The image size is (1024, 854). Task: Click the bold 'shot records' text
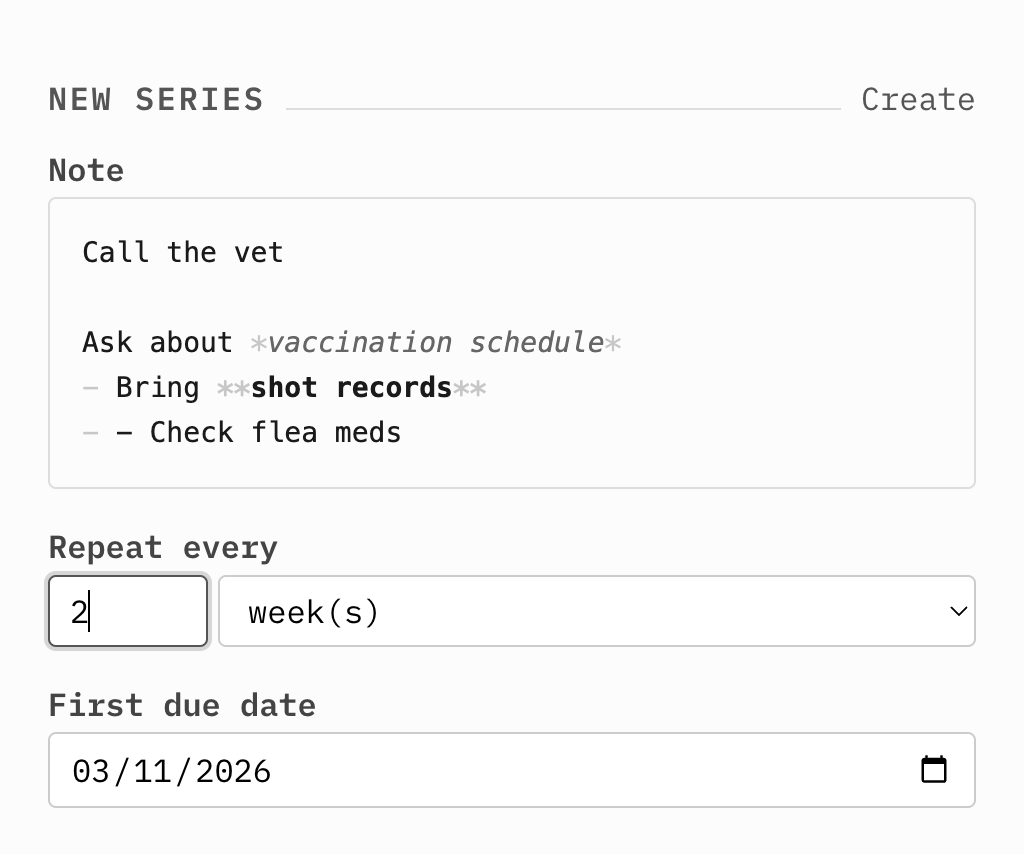(x=351, y=387)
